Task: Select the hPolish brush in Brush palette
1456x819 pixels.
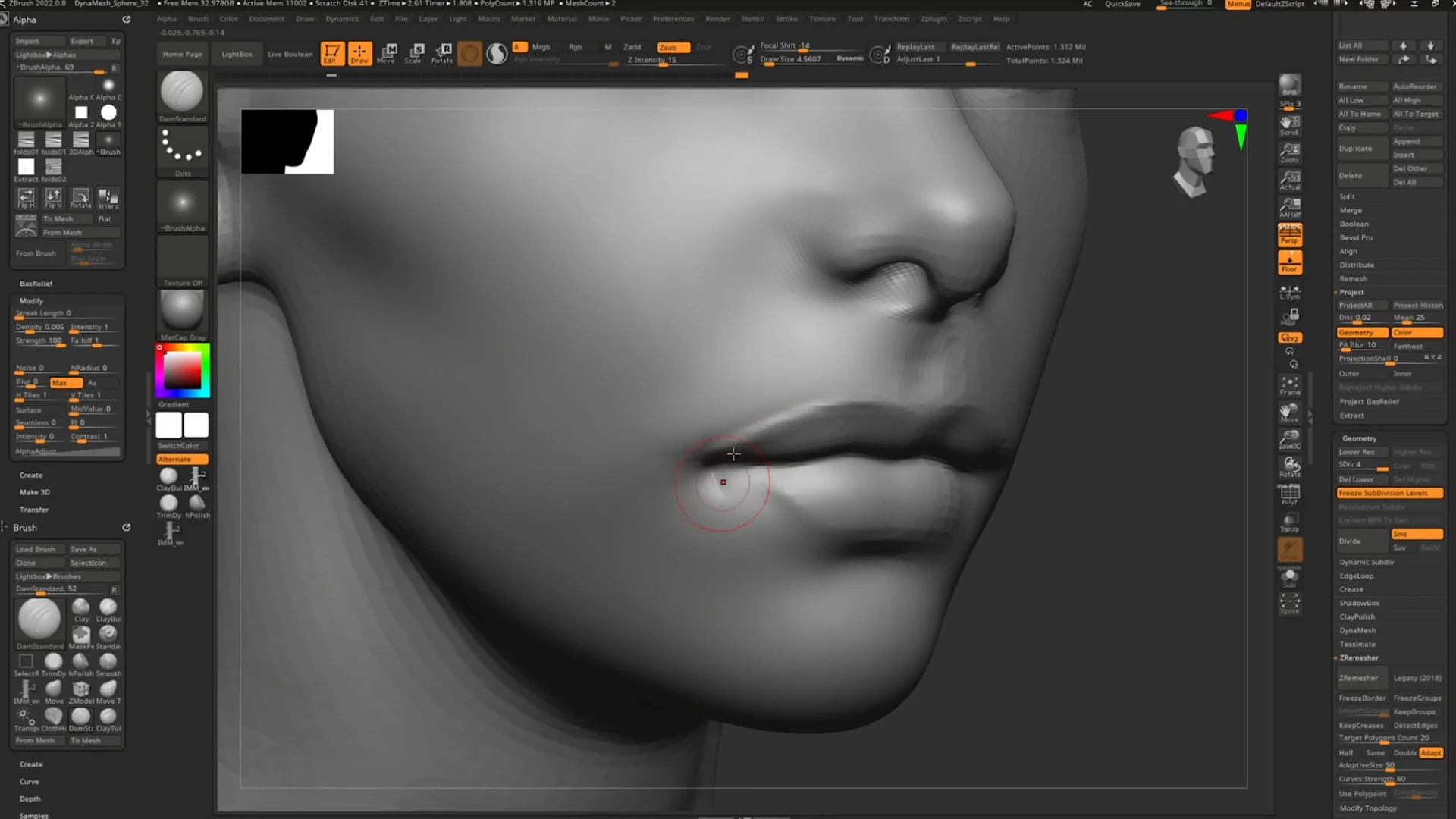Action: pos(81,665)
